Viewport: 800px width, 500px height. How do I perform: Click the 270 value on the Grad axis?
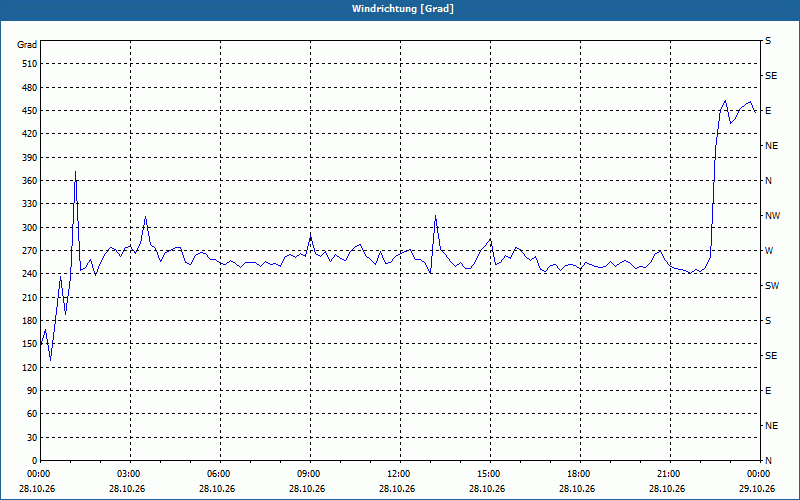point(29,251)
